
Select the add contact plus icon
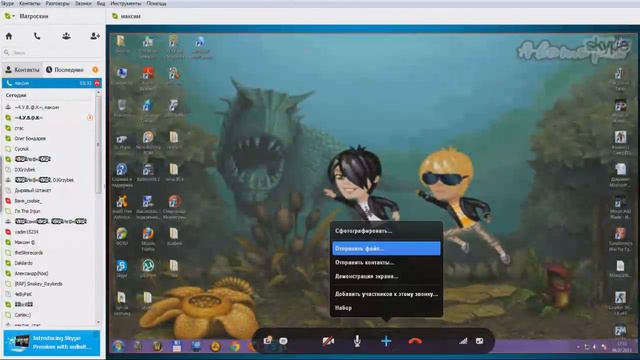tap(95, 36)
